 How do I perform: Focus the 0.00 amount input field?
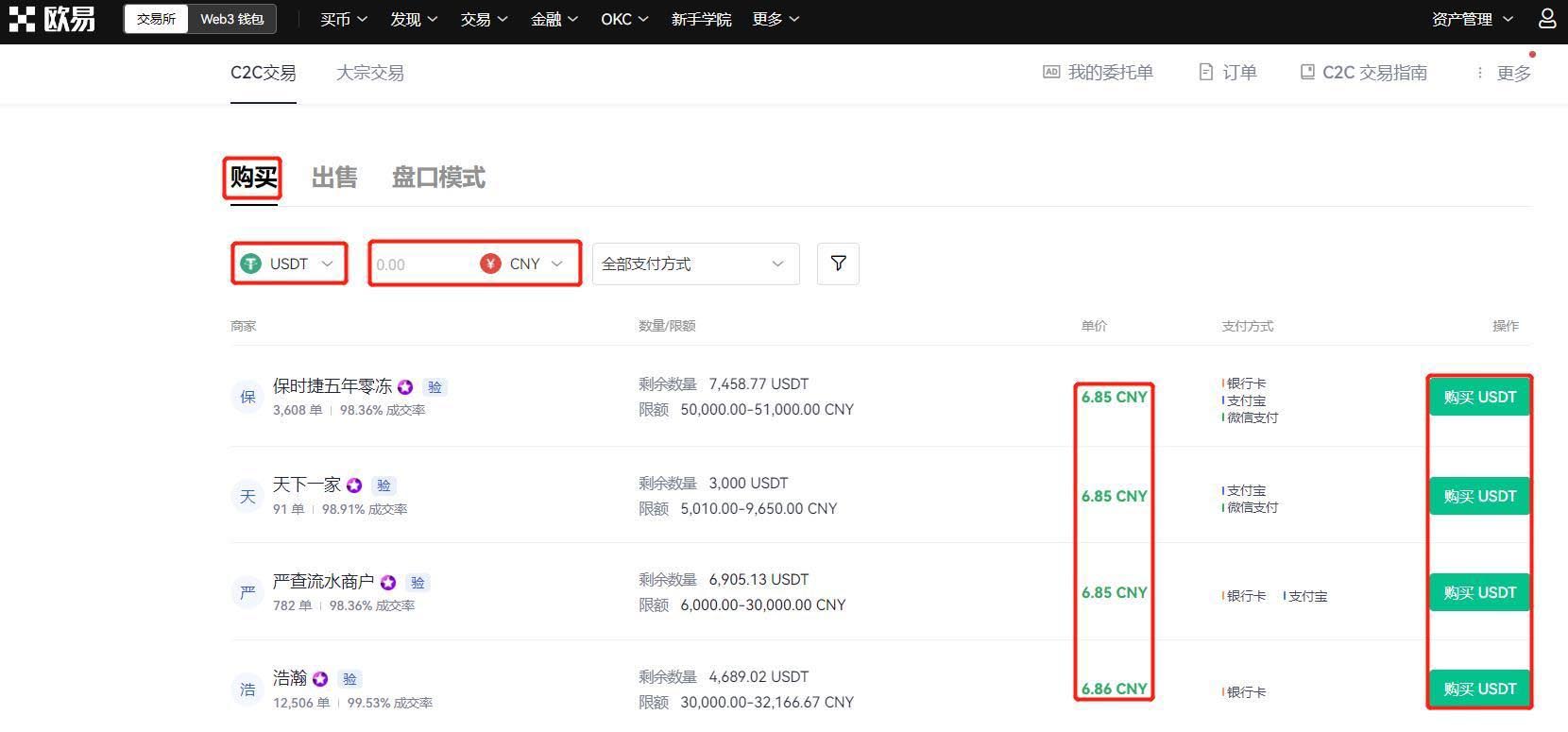(x=423, y=264)
